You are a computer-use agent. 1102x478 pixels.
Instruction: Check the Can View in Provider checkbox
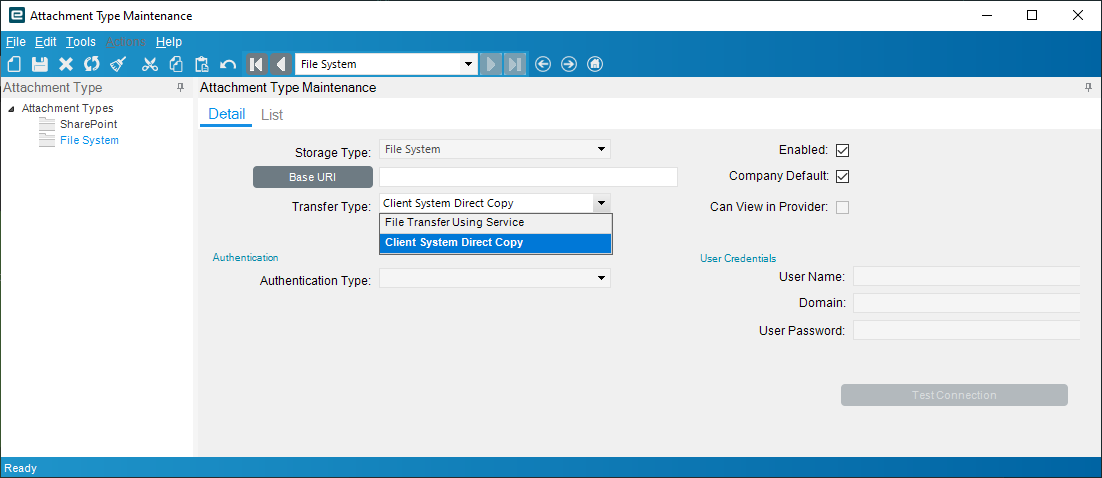(x=842, y=208)
